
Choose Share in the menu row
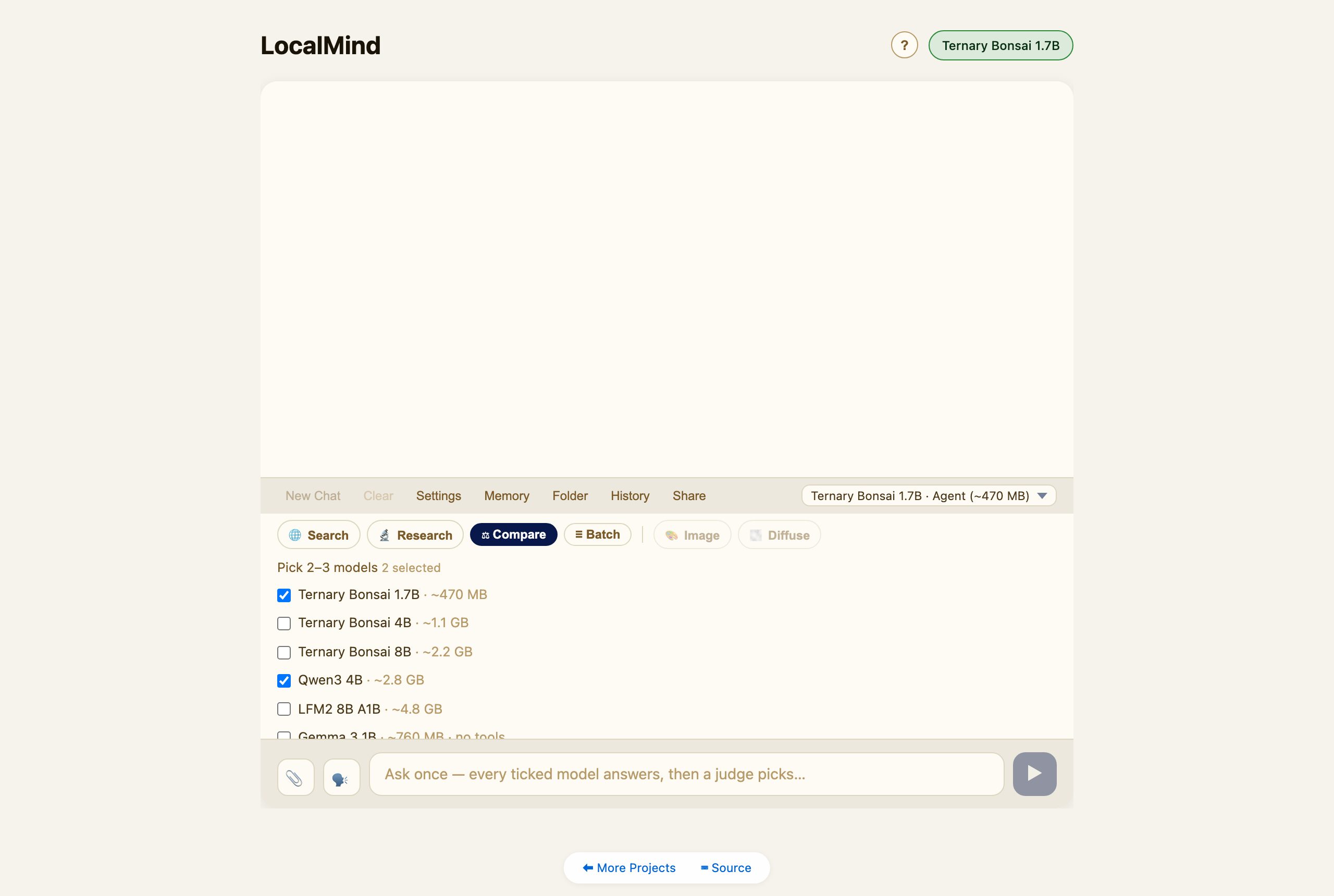(x=689, y=495)
